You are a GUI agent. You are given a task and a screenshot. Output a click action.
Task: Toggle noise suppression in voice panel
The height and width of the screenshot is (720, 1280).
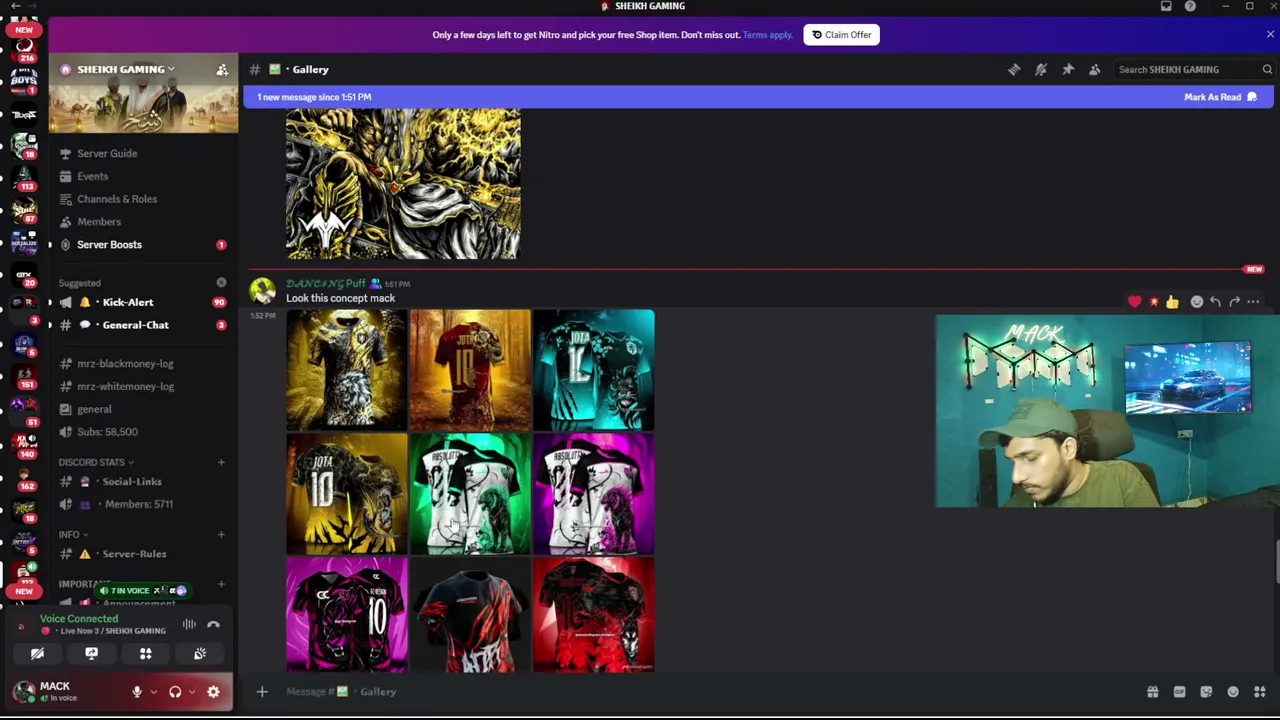click(x=189, y=625)
